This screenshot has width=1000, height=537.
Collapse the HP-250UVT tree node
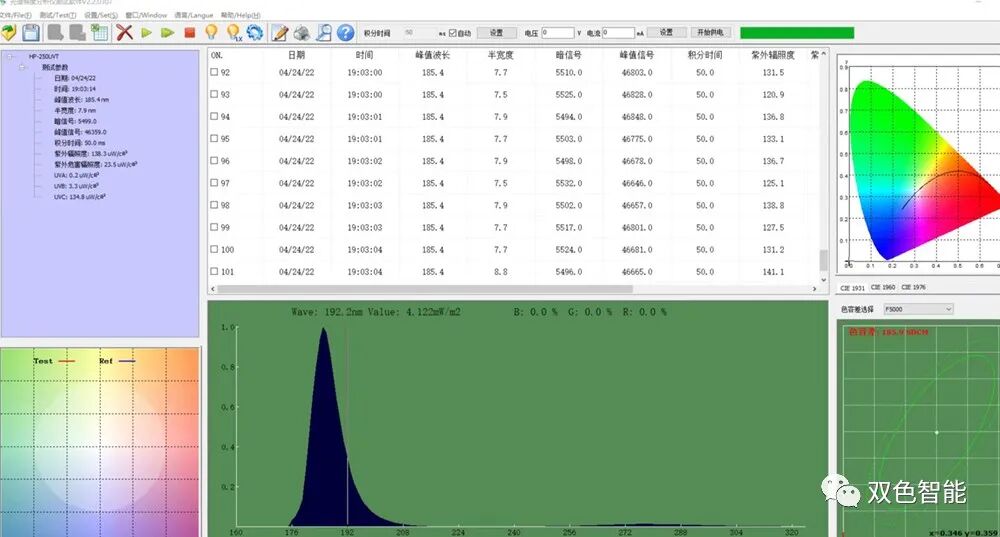click(x=10, y=57)
